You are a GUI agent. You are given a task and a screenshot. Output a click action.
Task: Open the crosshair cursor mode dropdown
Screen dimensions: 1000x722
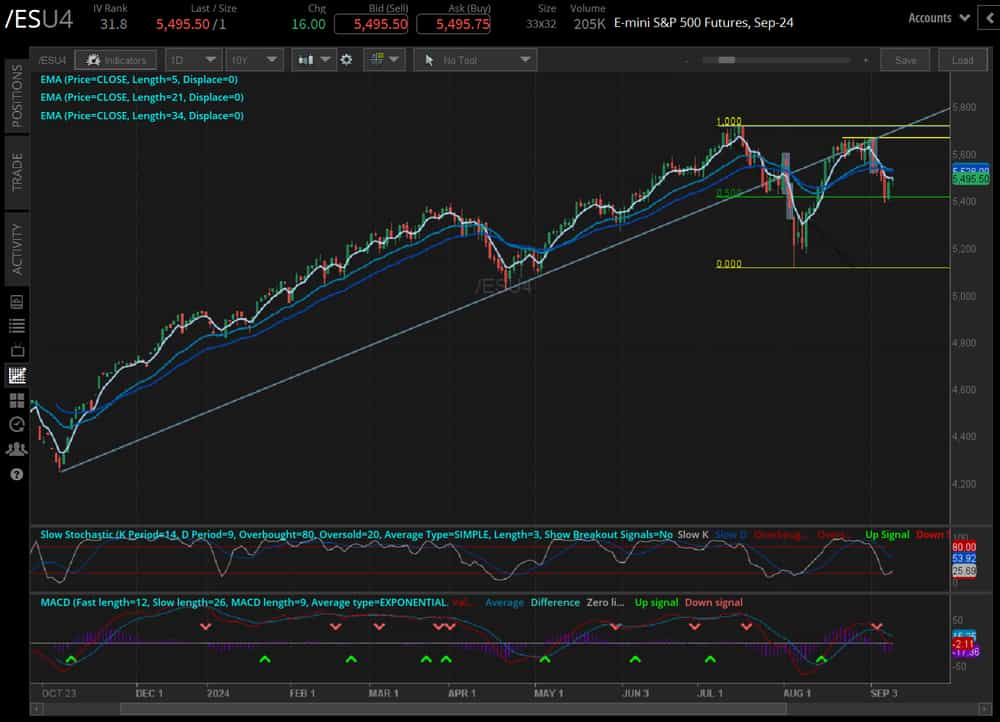pyautogui.click(x=385, y=60)
